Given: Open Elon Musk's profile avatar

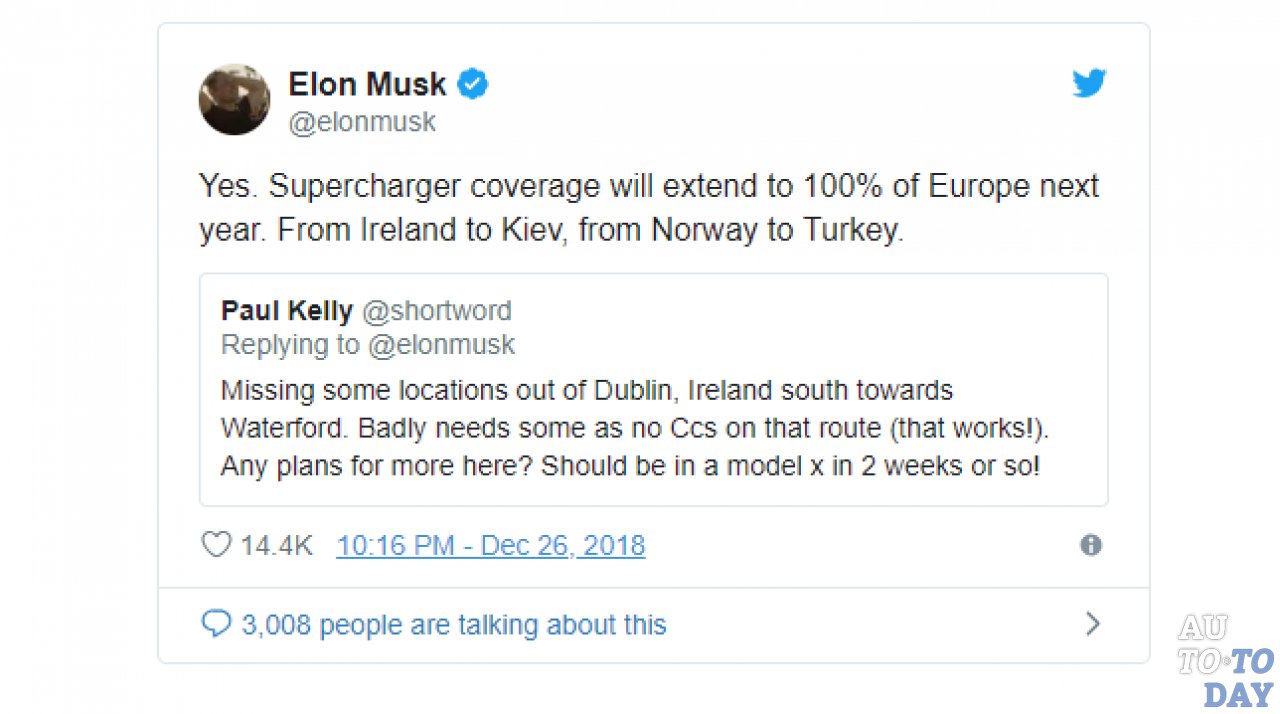Looking at the screenshot, I should 234,100.
